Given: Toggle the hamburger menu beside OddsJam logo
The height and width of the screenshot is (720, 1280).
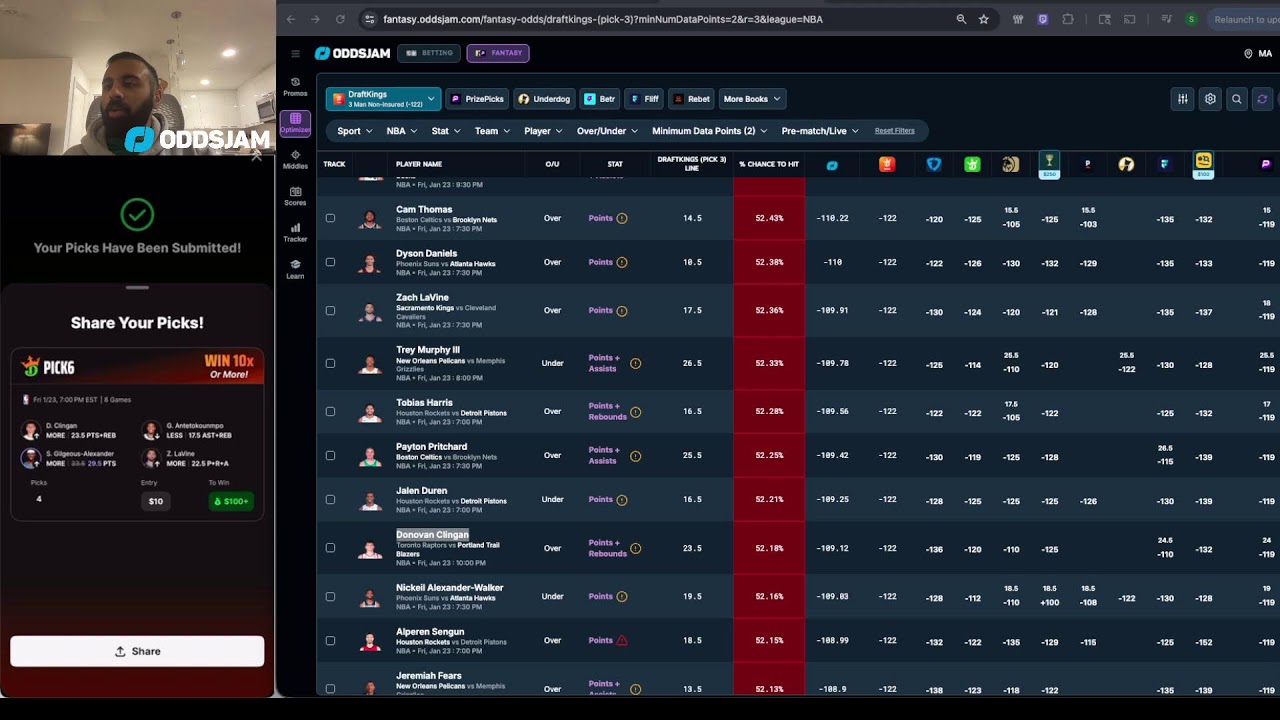Looking at the screenshot, I should (295, 53).
